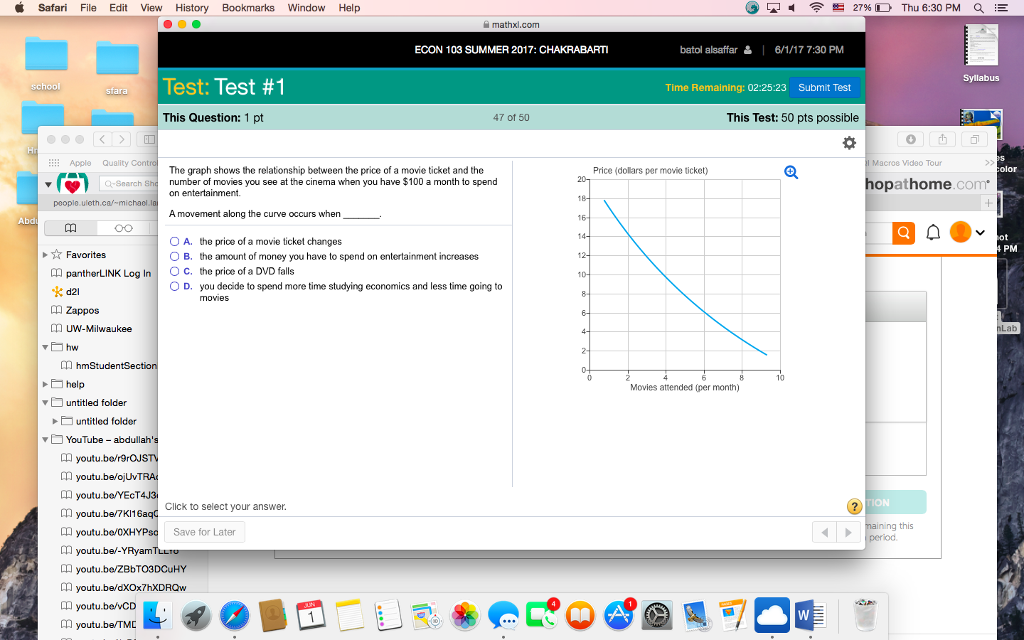Open System Preferences from the Dock

[657, 615]
